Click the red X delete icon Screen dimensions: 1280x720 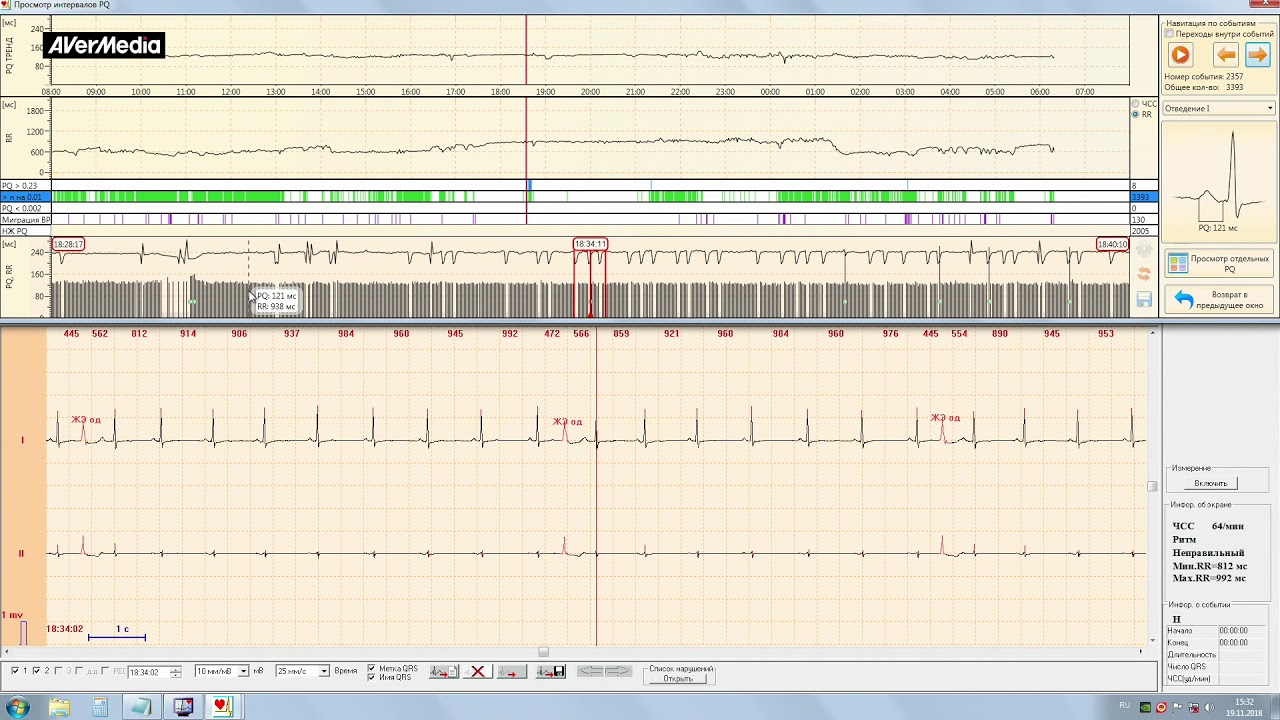coord(478,672)
